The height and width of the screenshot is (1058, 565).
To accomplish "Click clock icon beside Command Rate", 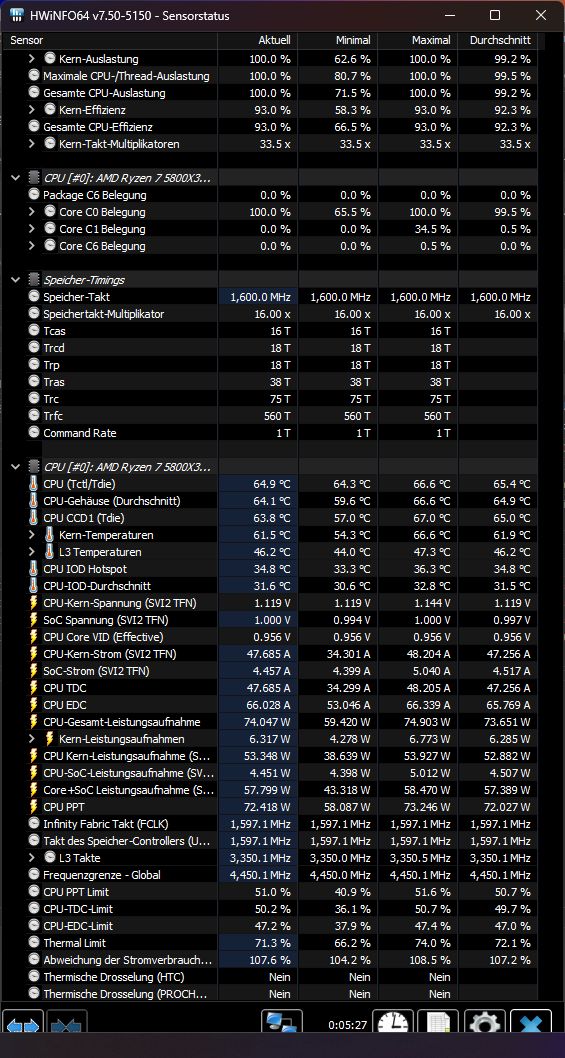I will tap(34, 433).
